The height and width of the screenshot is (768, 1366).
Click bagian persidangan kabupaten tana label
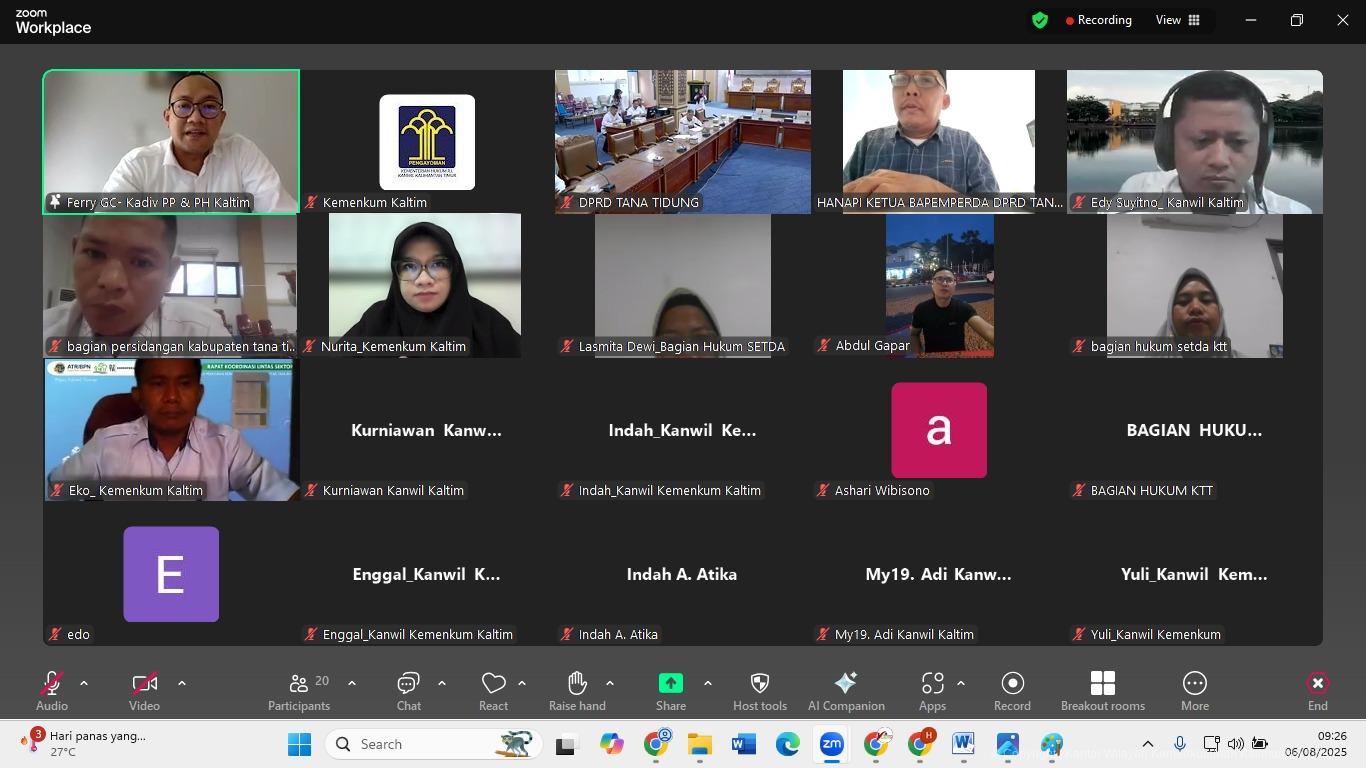coord(181,346)
